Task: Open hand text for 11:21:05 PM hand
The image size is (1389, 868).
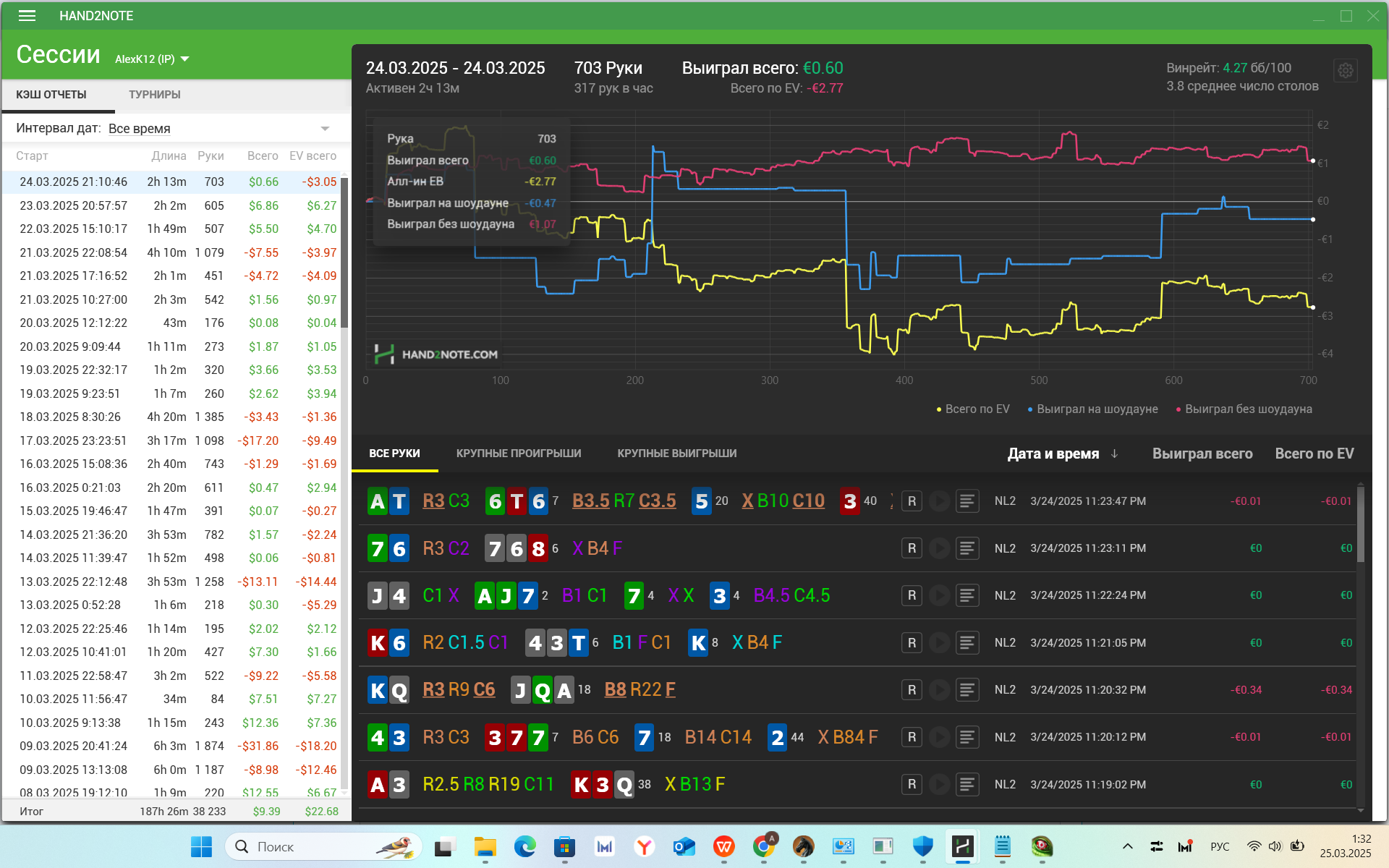Action: pos(967,643)
